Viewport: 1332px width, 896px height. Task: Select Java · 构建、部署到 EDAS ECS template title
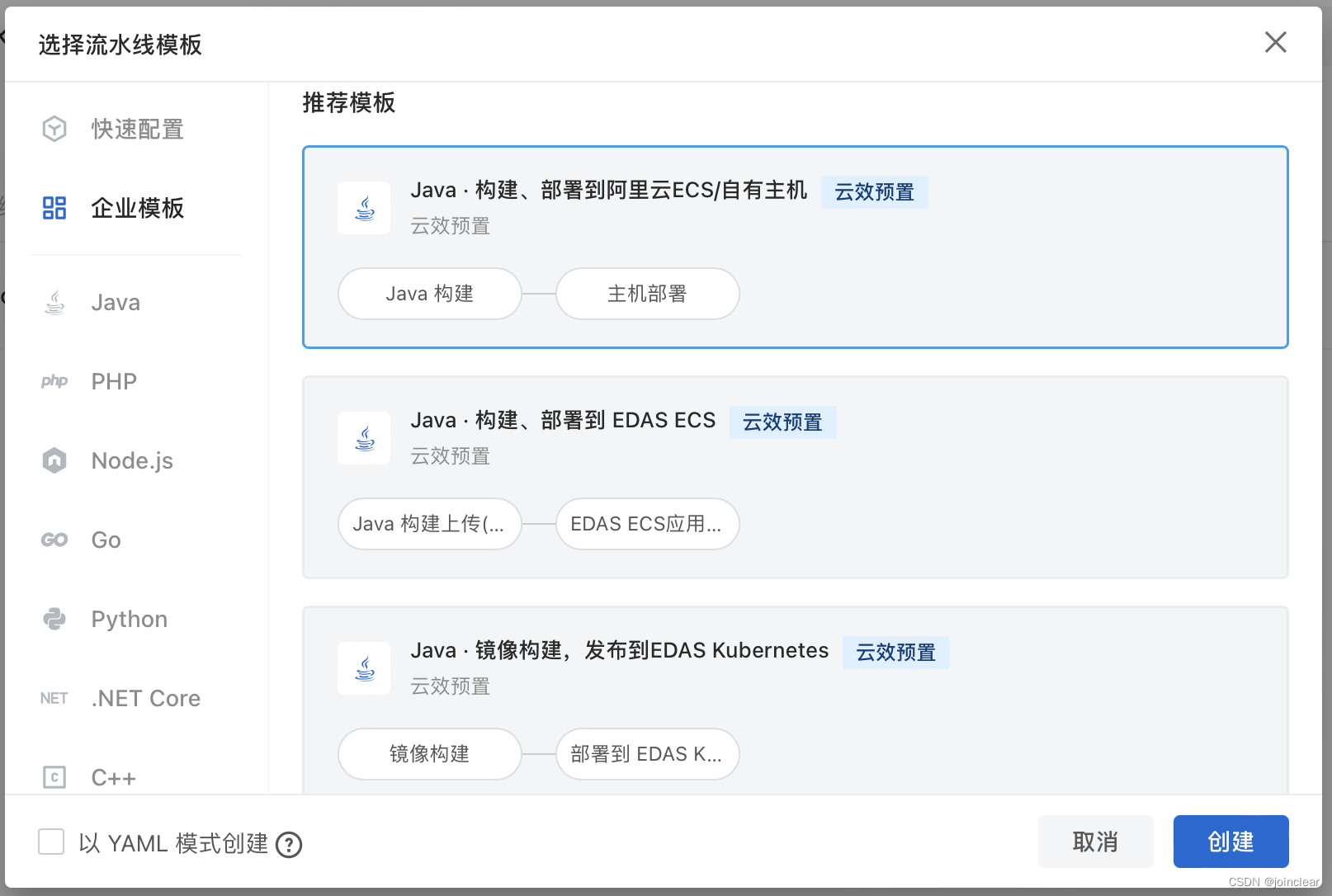coord(564,421)
